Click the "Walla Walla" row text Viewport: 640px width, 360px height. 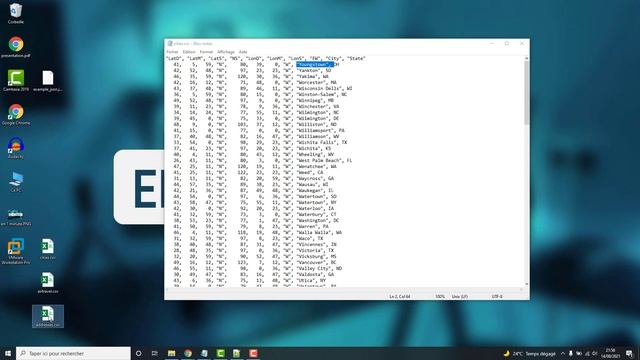[314, 233]
